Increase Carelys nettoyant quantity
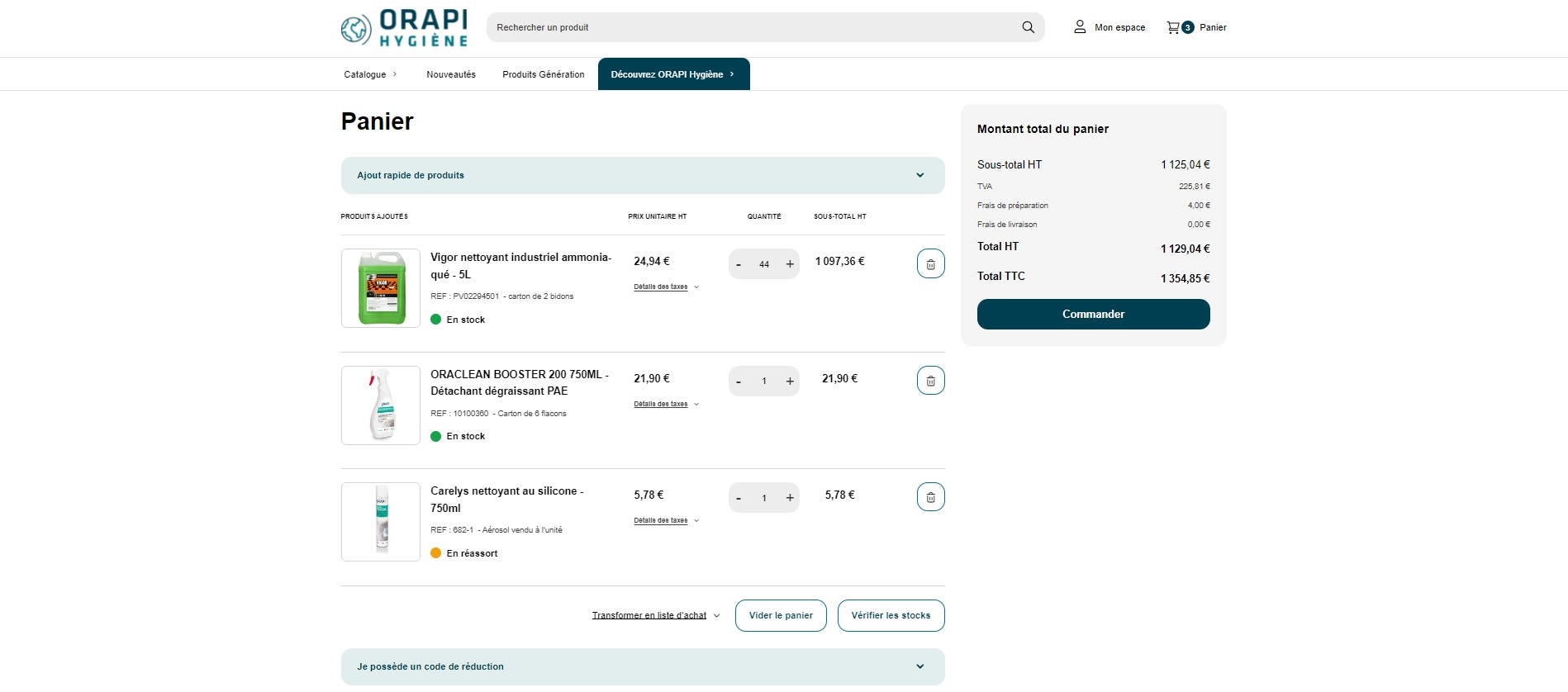The image size is (1568, 692). [790, 498]
